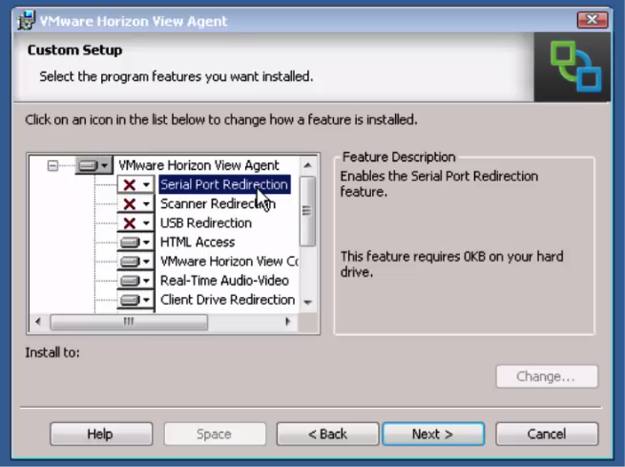Open the Client Drive Redirection feature dropdown
The height and width of the screenshot is (467, 625).
pyautogui.click(x=136, y=300)
